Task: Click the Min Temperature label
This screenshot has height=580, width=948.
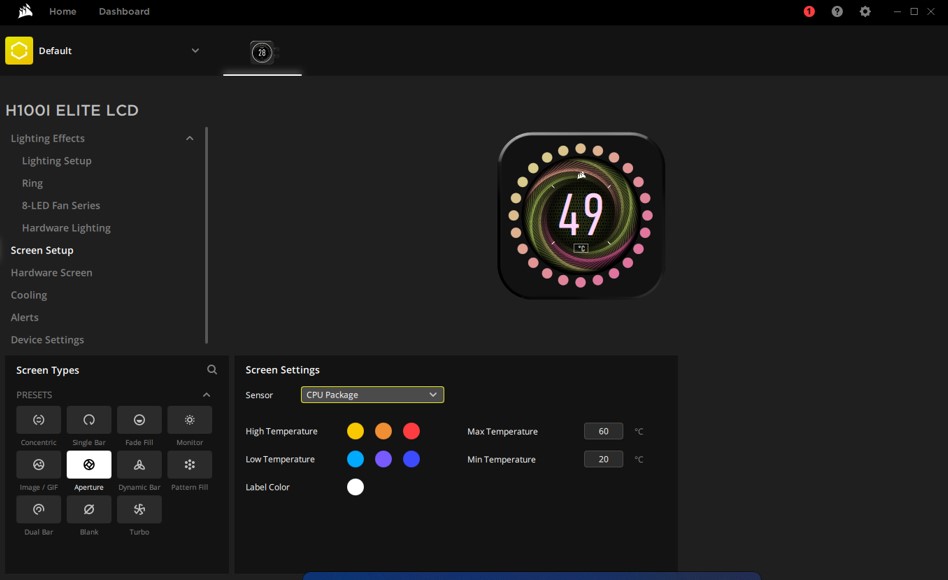Action: click(501, 459)
